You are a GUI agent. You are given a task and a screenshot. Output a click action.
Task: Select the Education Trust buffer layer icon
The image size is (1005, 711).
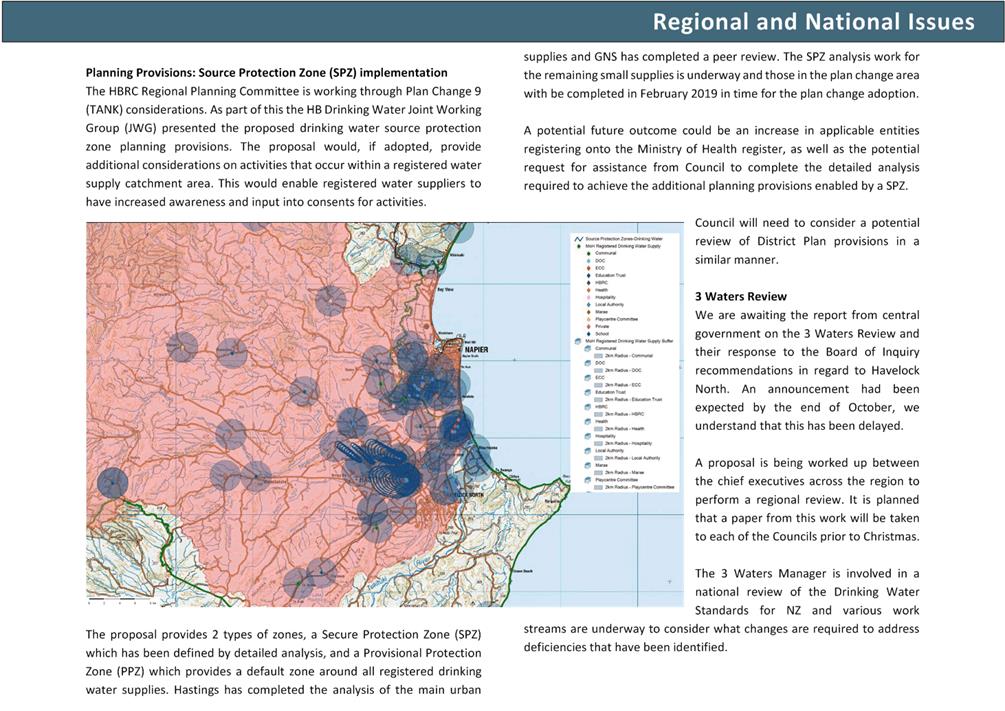(588, 392)
